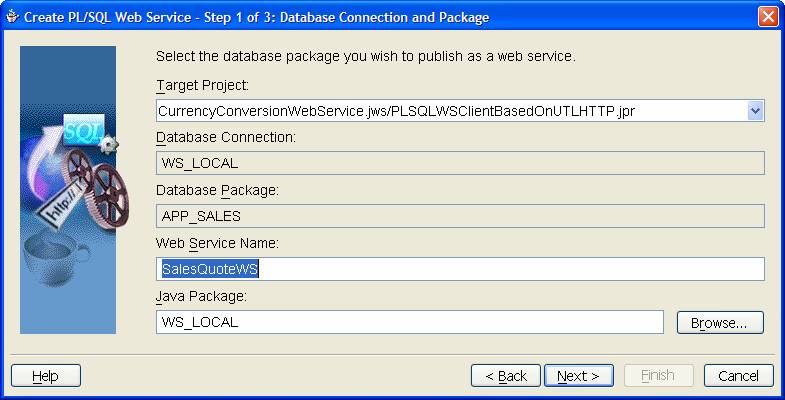Viewport: 785px width, 400px height.
Task: Open the Help for this wizard
Action: coord(46,376)
